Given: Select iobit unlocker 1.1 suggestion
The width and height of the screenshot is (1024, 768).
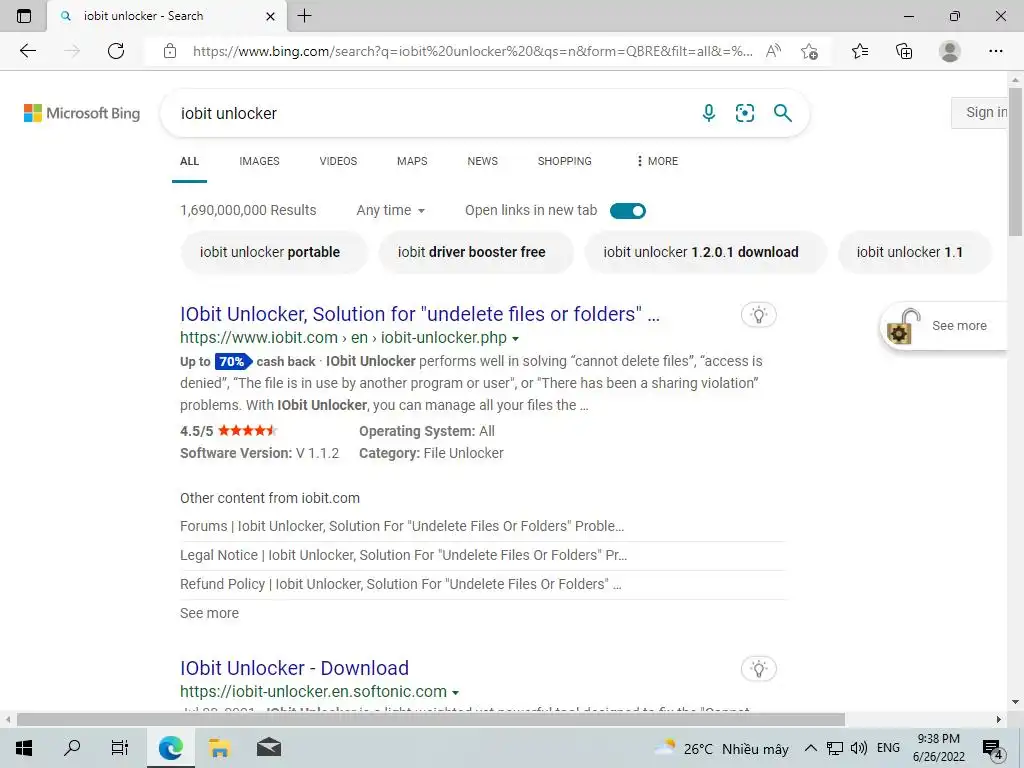Looking at the screenshot, I should click(914, 252).
